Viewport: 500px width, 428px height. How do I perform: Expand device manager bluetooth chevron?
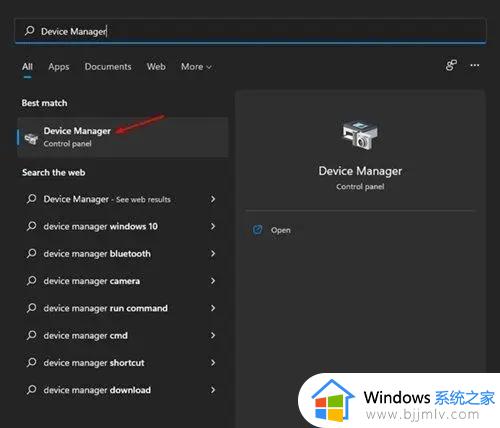[213, 254]
